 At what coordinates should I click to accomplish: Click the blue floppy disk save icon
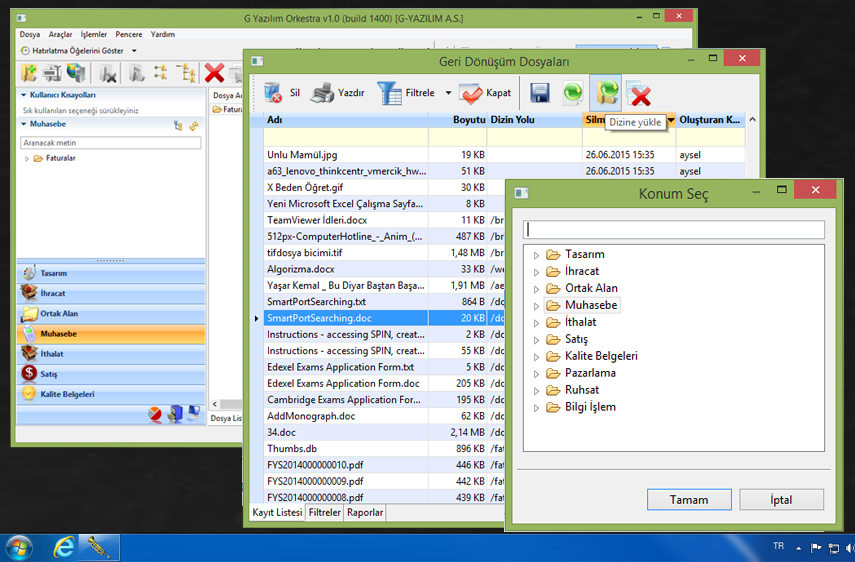540,94
